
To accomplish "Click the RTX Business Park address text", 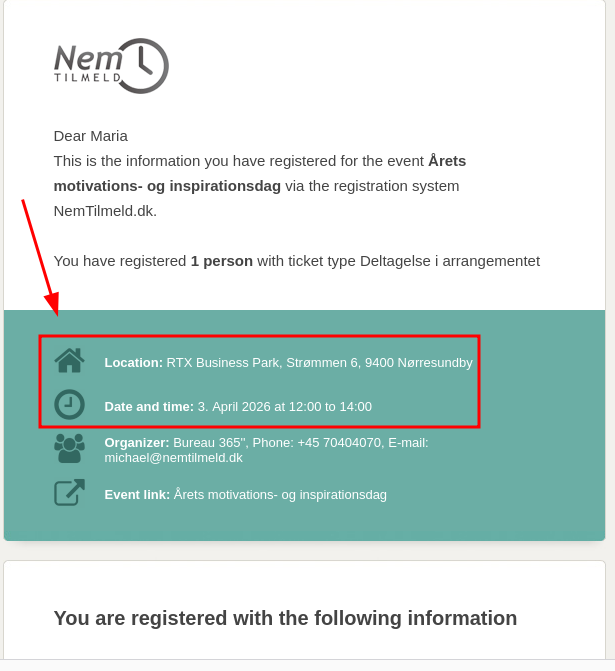I will coord(319,362).
